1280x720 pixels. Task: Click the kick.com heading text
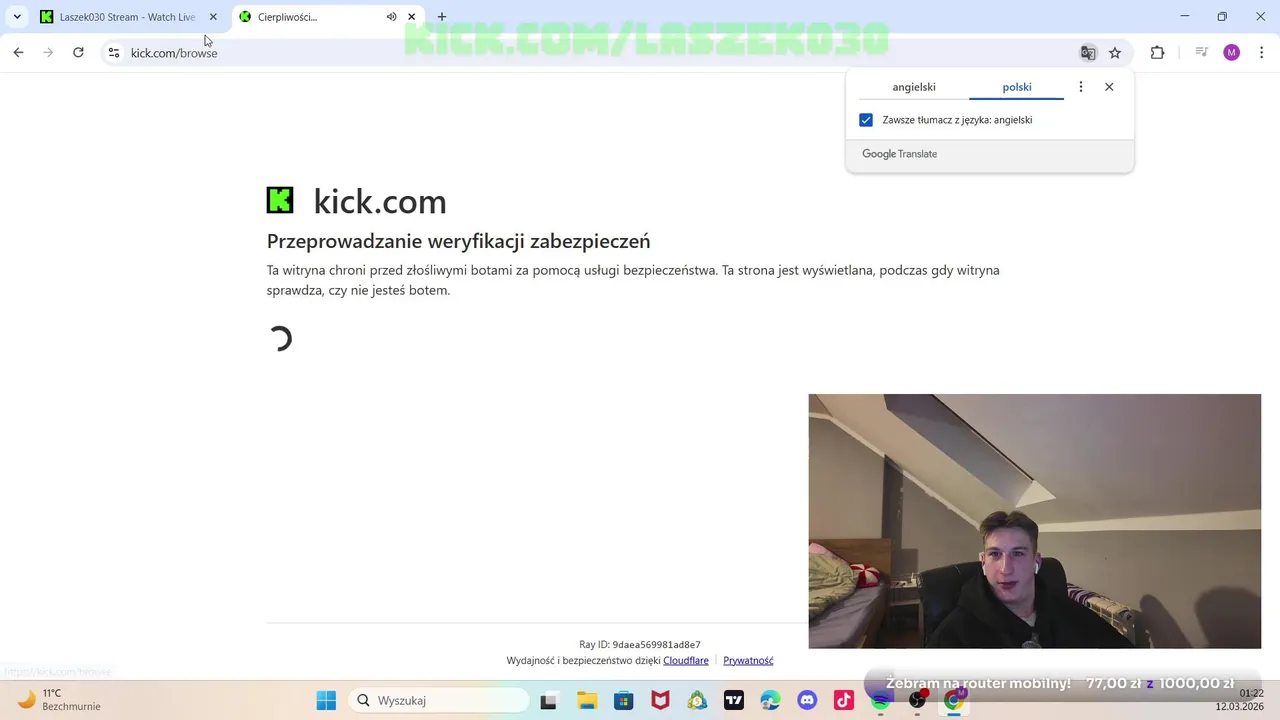pos(380,201)
